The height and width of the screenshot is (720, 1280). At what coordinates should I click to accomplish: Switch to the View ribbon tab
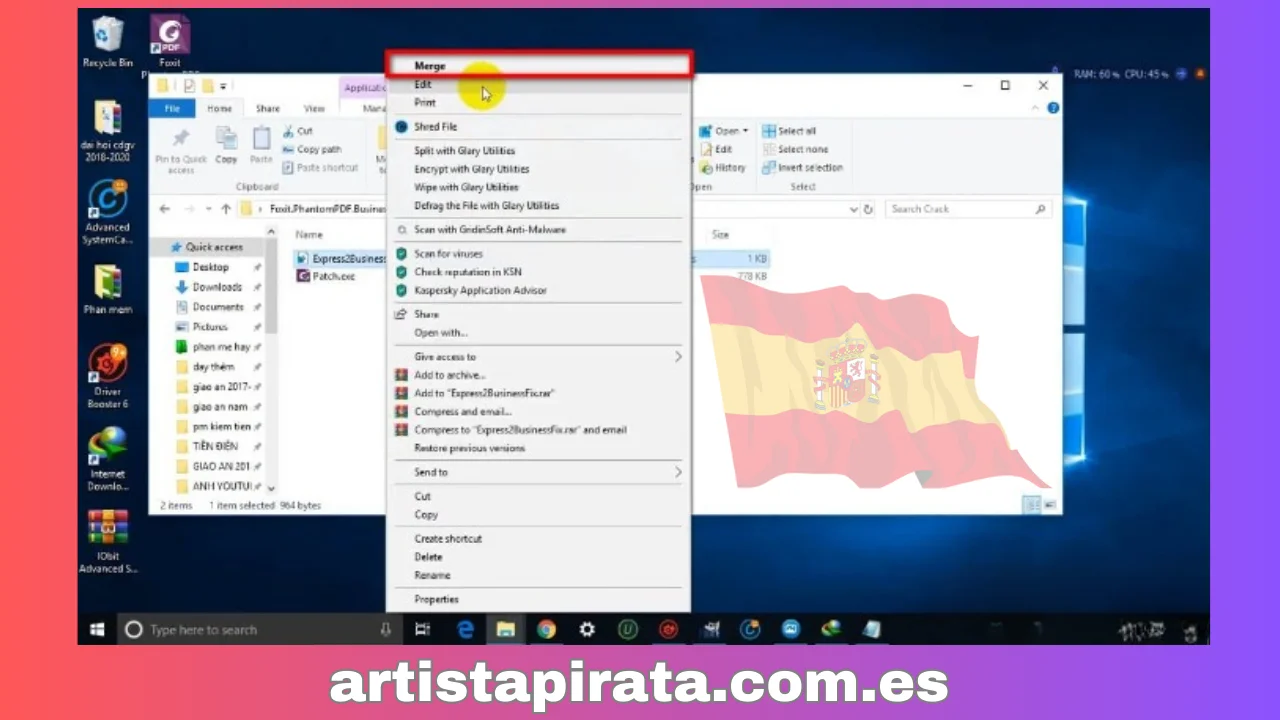pos(314,108)
